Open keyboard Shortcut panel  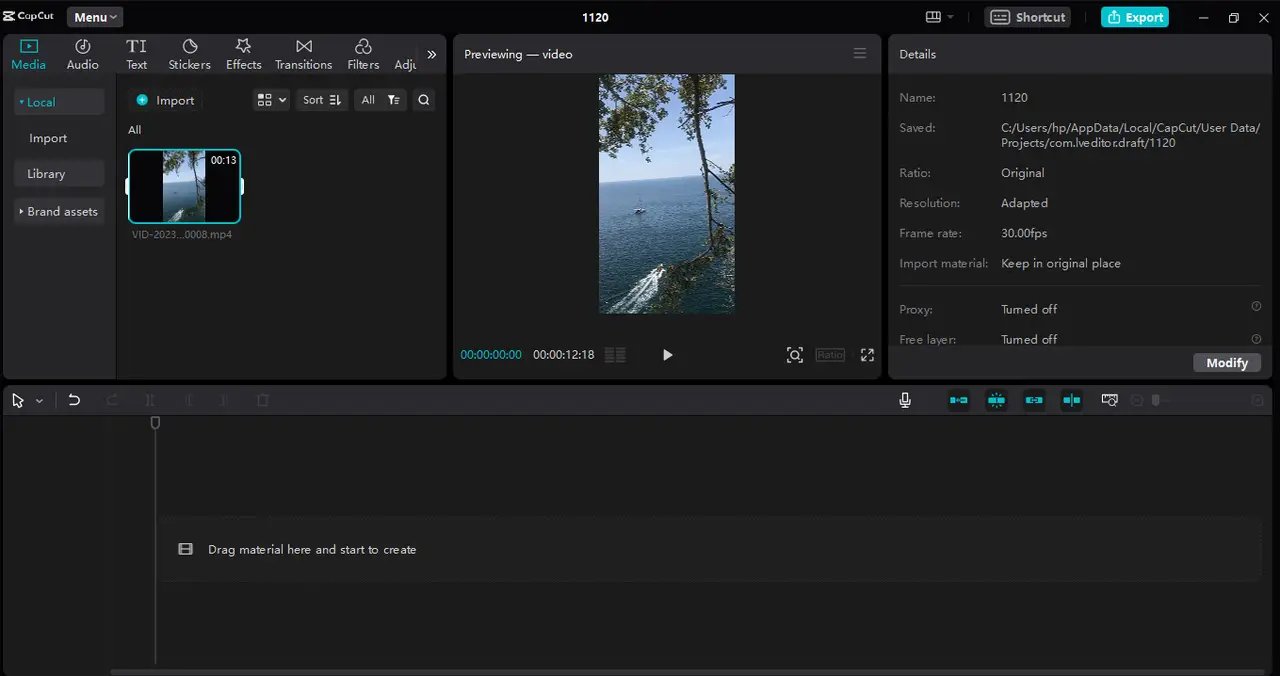(1028, 17)
